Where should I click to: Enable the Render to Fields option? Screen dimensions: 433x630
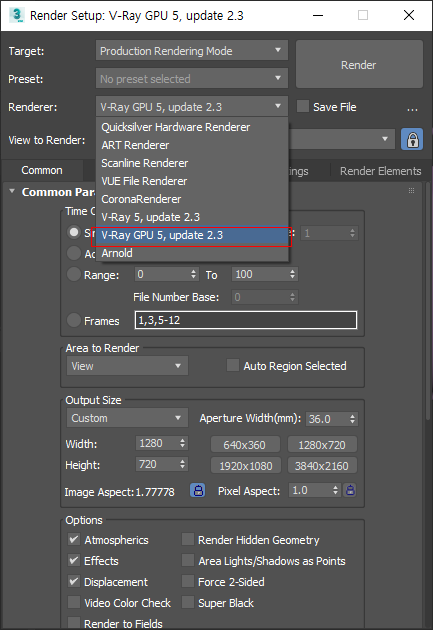74,623
